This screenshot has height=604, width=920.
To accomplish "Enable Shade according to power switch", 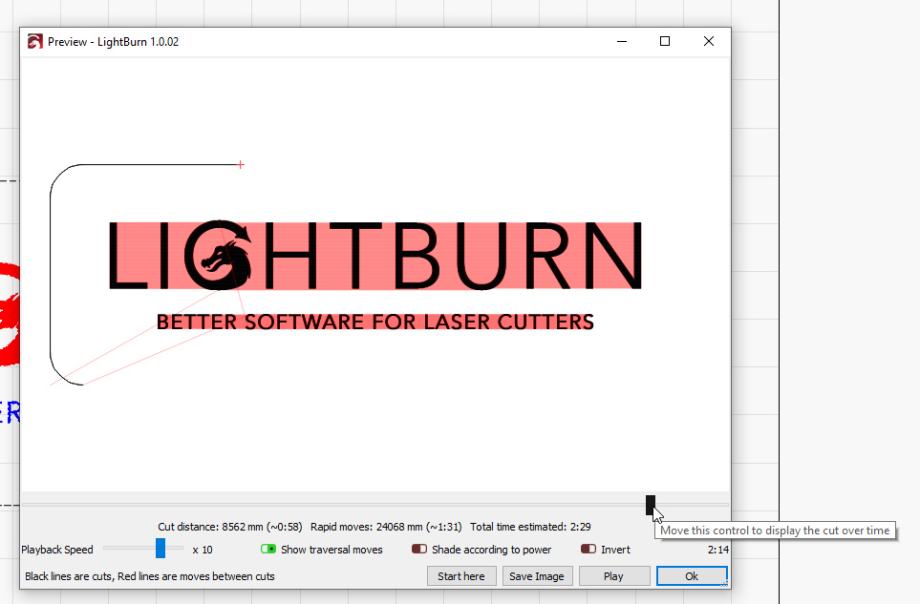I will [419, 549].
